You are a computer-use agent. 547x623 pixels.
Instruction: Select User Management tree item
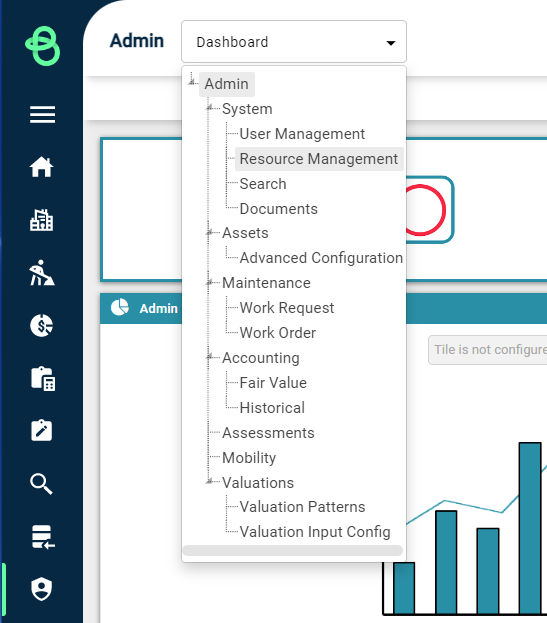[302, 134]
